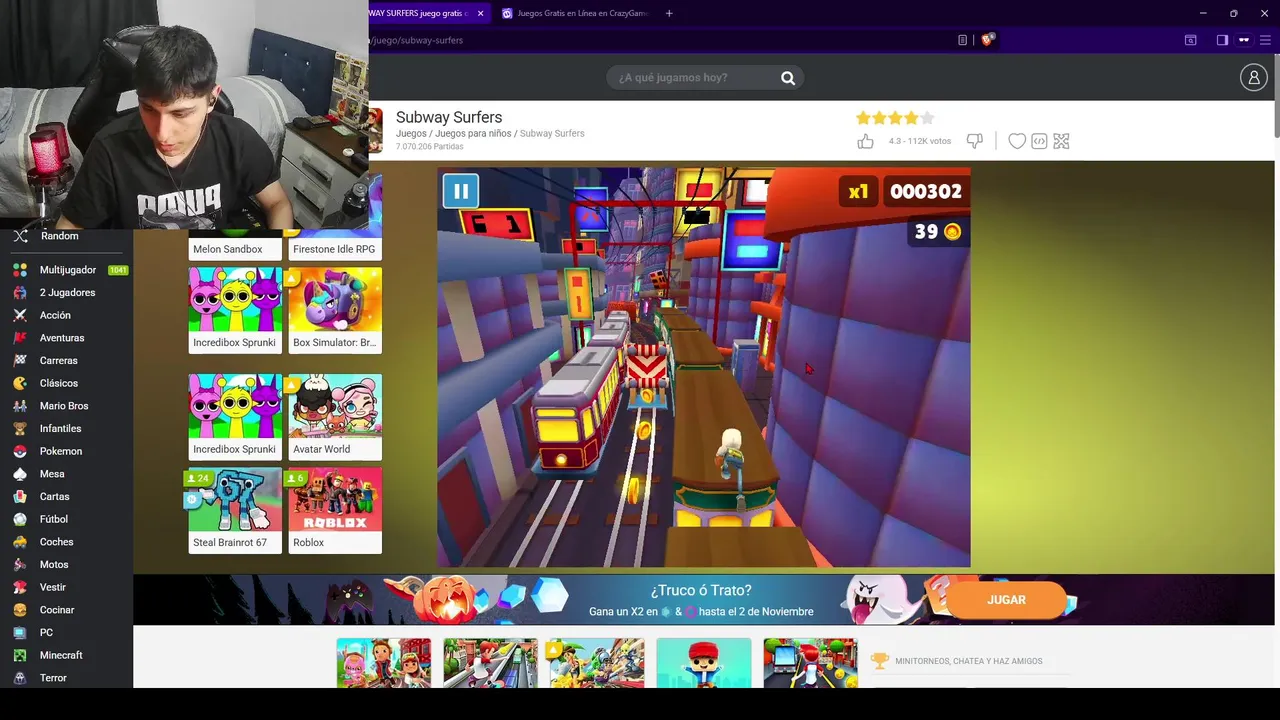1280x720 pixels.
Task: Click the Vestir category icon
Action: pyautogui.click(x=20, y=587)
